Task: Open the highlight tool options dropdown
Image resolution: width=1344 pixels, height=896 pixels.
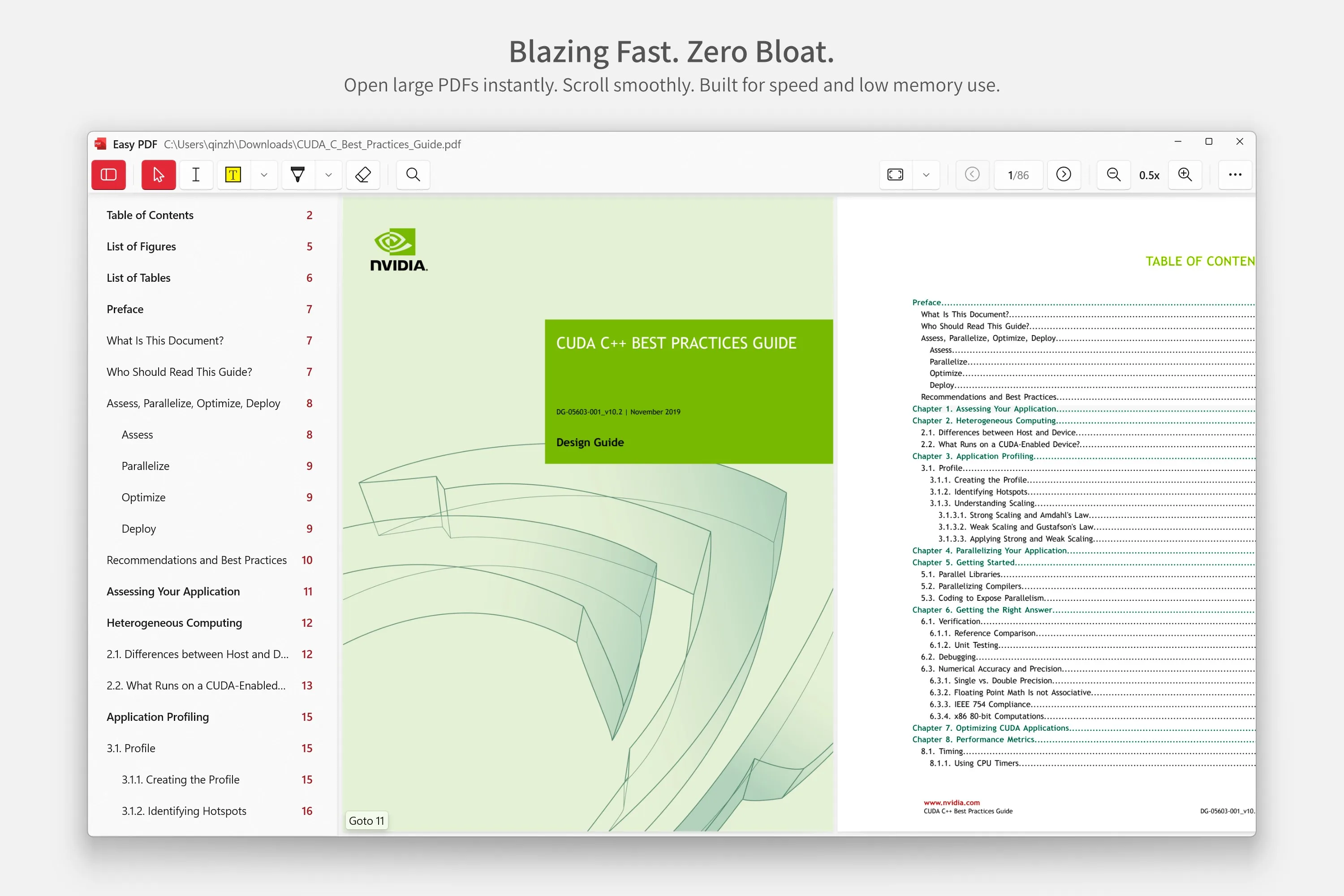Action: (x=264, y=175)
